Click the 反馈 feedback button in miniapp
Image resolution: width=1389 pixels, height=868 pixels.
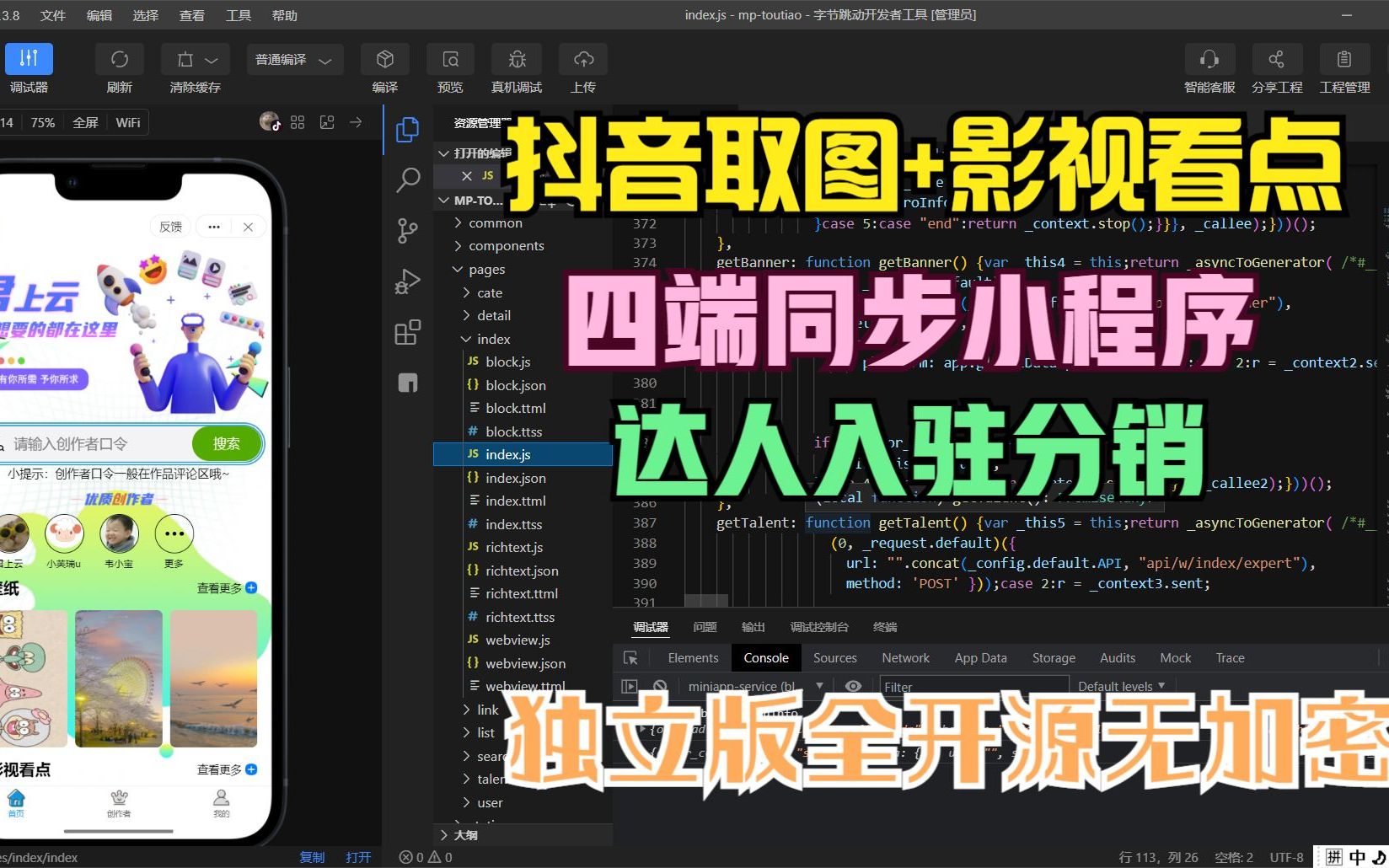tap(170, 227)
